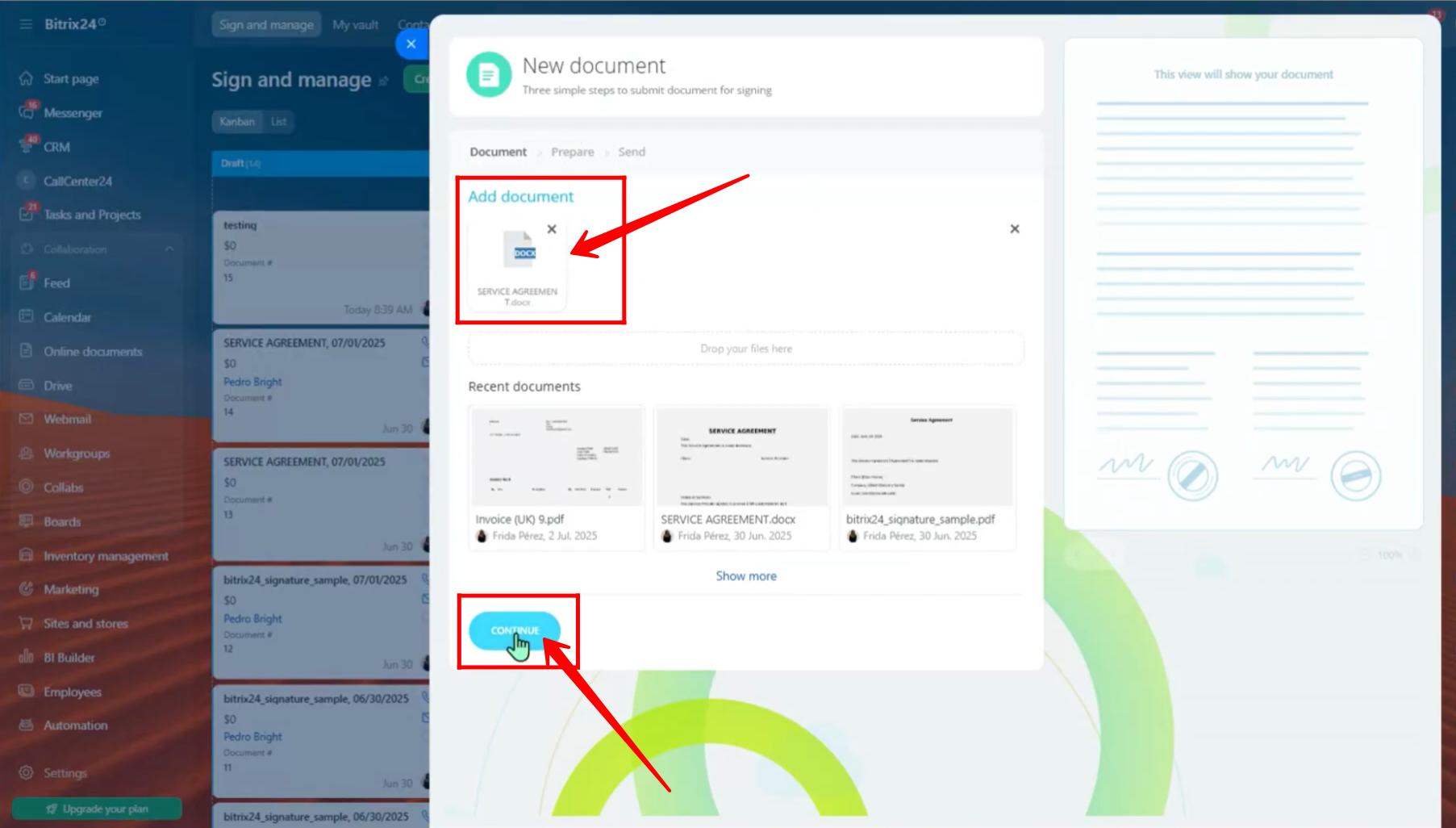Open the testing kanban card
The width and height of the screenshot is (1456, 828).
pos(321,267)
